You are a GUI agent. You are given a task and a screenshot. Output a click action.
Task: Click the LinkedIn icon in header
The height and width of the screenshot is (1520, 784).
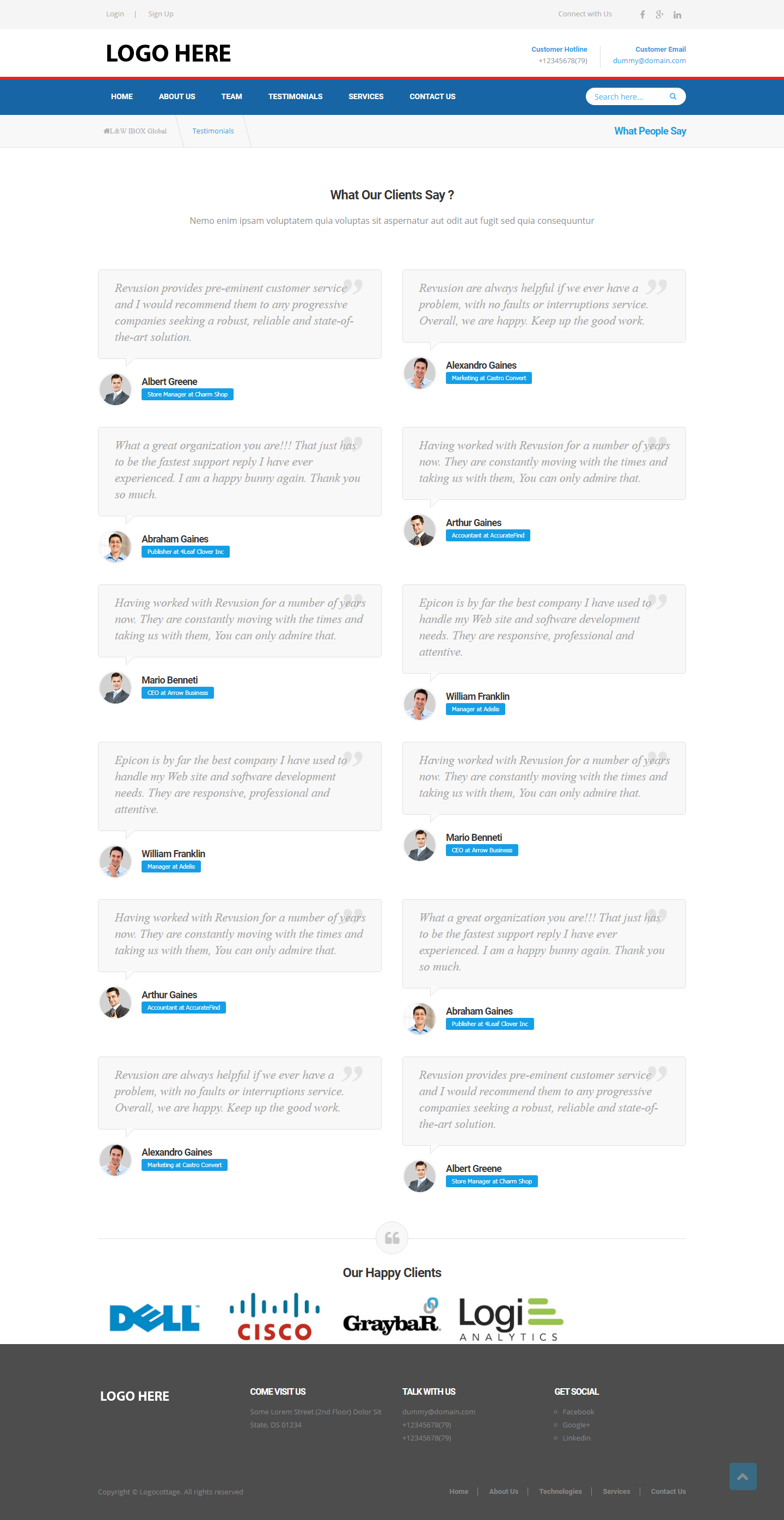click(677, 15)
